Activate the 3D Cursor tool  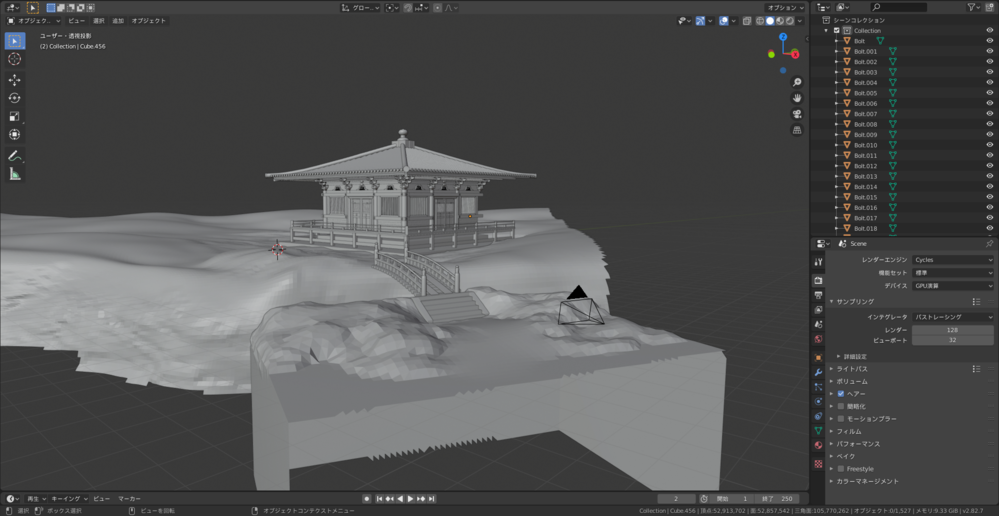(14, 59)
